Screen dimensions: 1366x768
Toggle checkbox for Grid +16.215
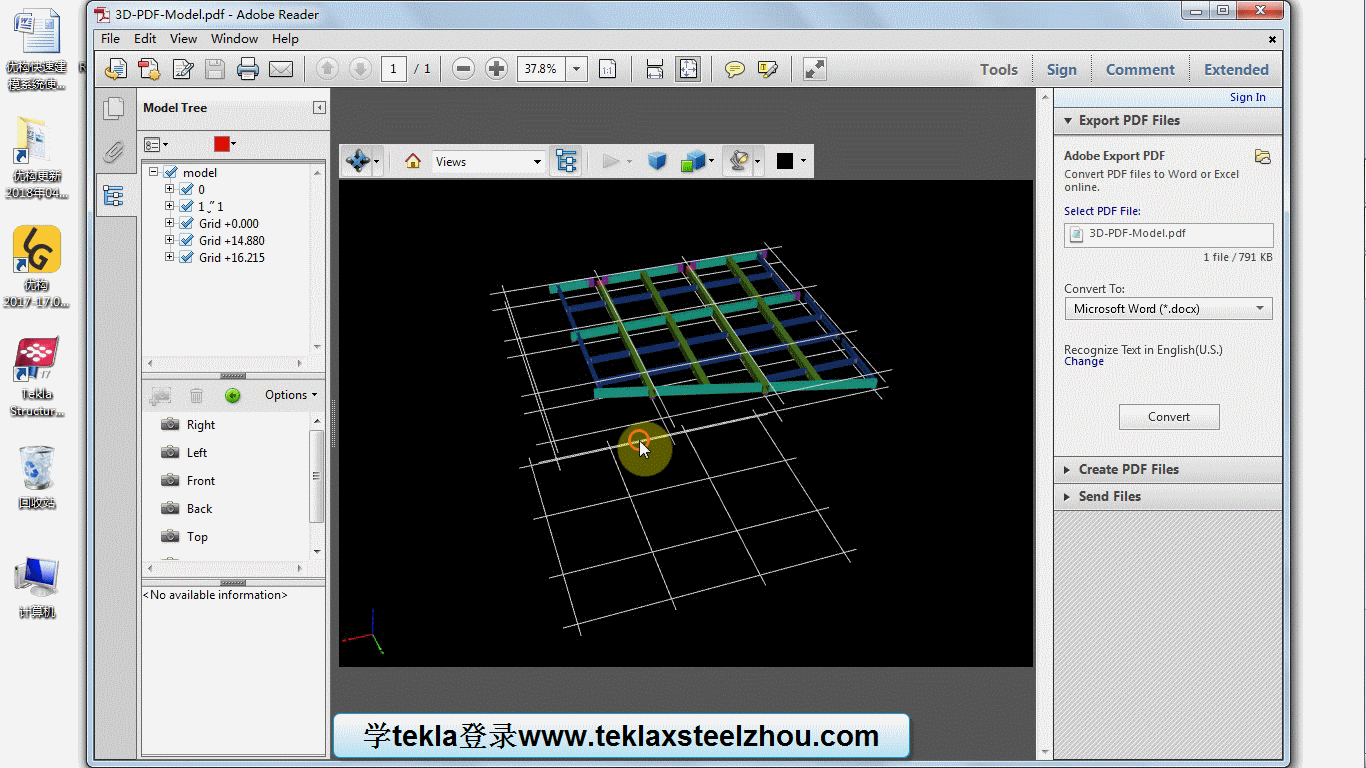(186, 257)
